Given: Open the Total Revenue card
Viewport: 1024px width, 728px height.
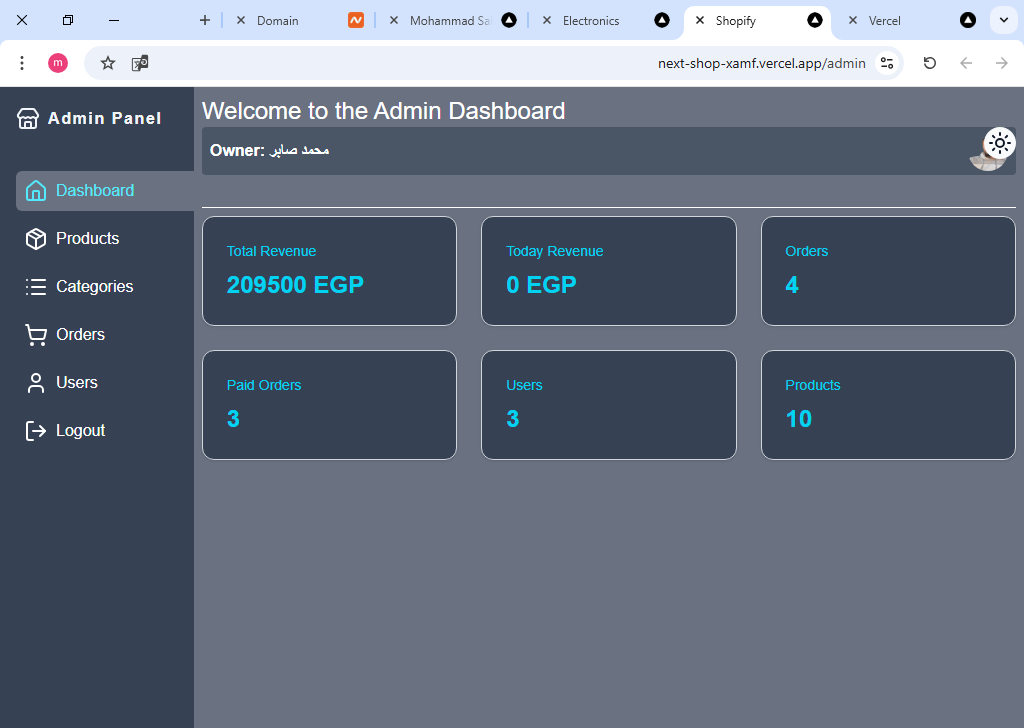Looking at the screenshot, I should coord(329,271).
